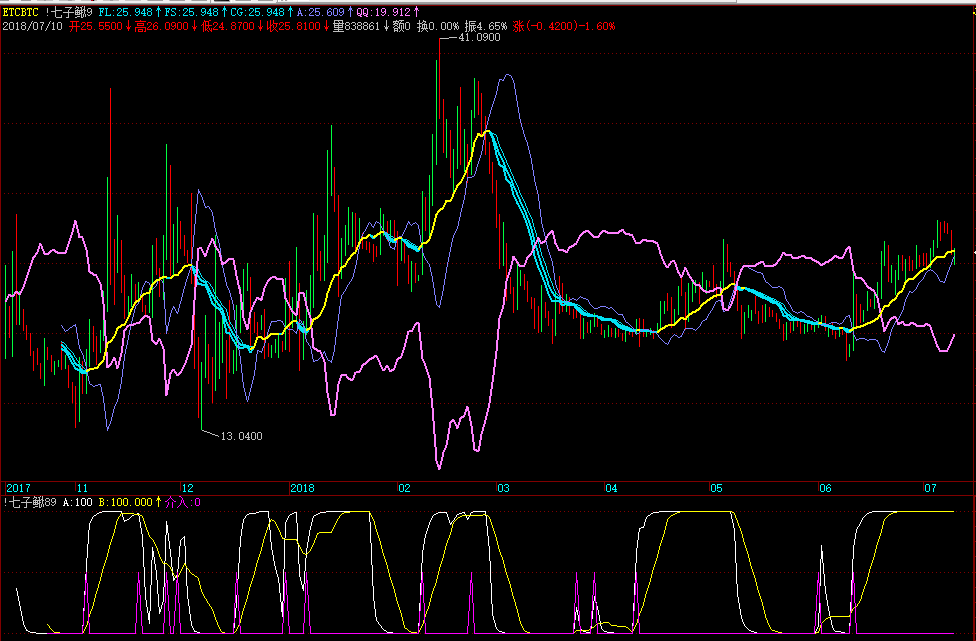
Task: Select month 03 on the time axis
Action: pyautogui.click(x=503, y=488)
